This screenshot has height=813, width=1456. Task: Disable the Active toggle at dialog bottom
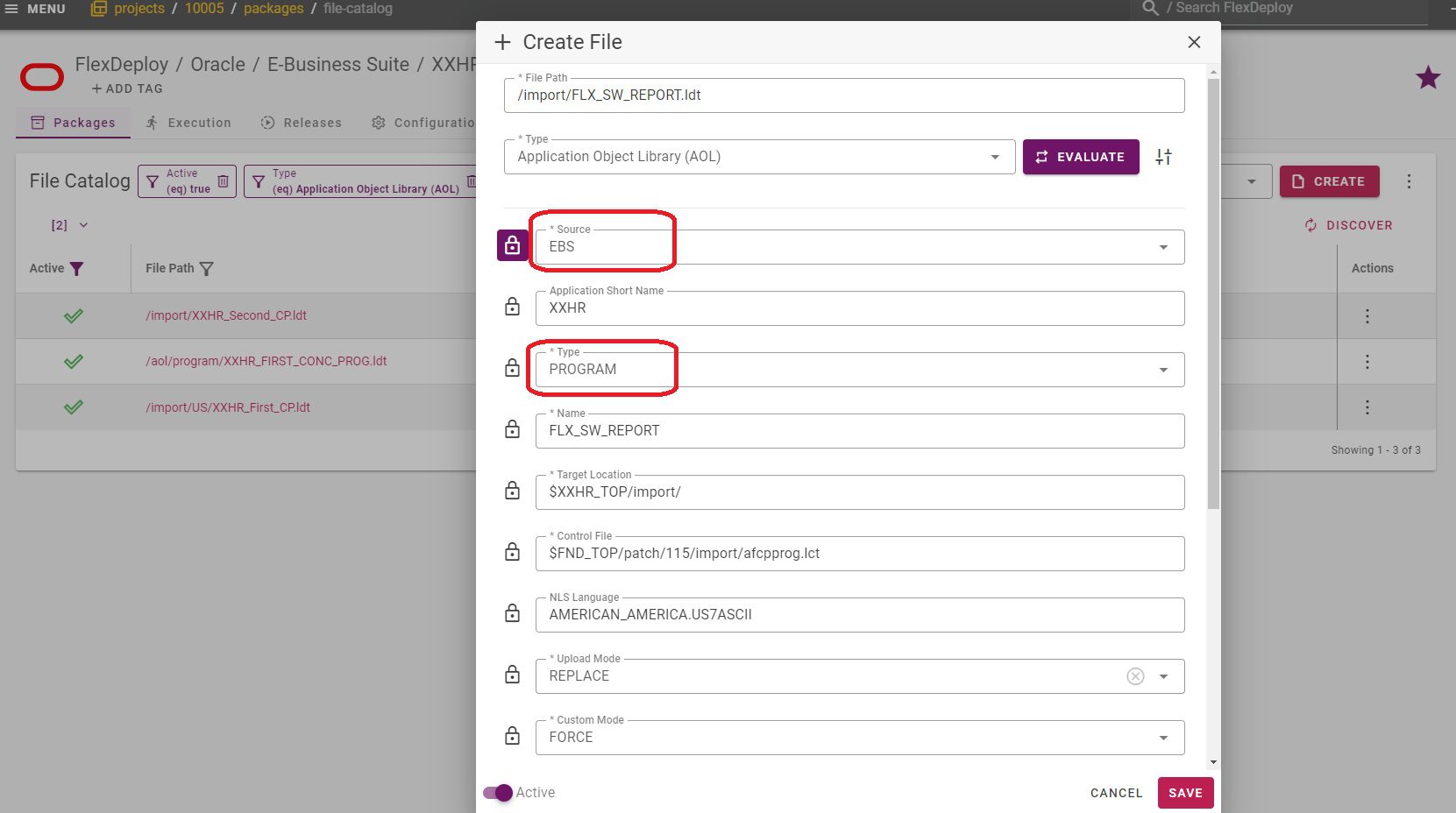tap(497, 793)
